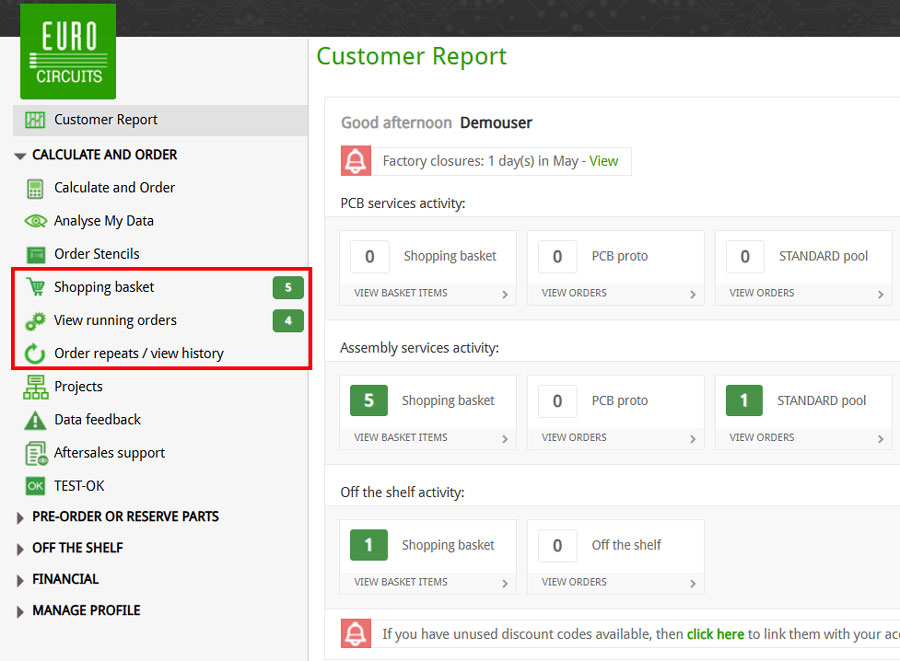Click the View running orders gears icon
The height and width of the screenshot is (661, 900).
(35, 321)
